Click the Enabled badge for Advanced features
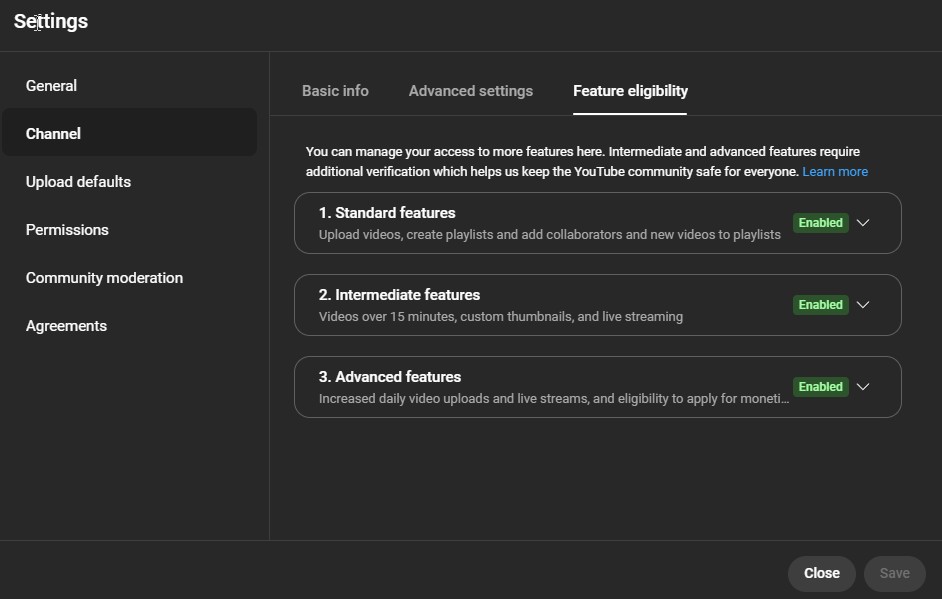 tap(820, 387)
